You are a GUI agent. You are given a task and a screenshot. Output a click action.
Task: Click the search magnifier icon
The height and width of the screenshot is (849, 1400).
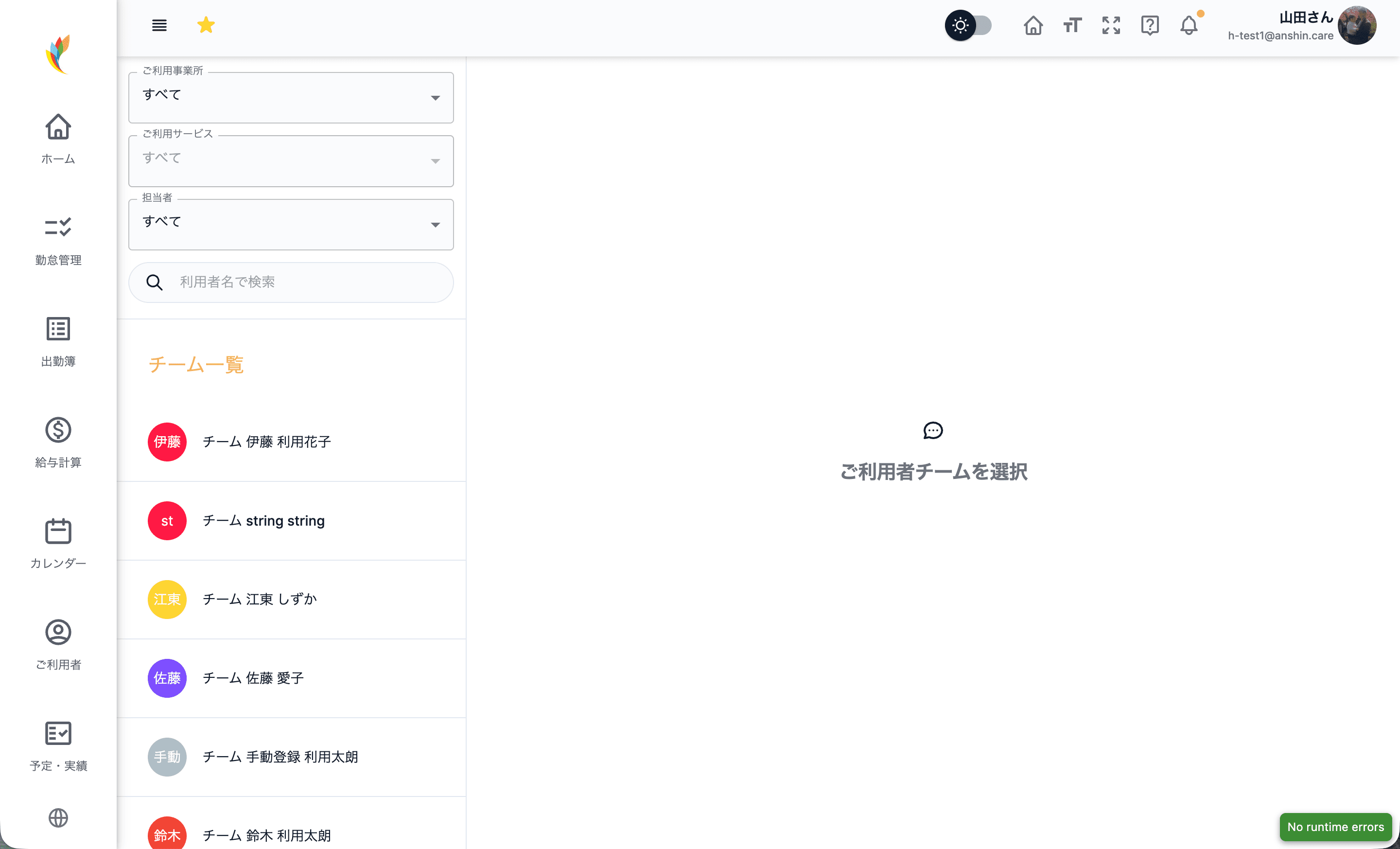[155, 283]
